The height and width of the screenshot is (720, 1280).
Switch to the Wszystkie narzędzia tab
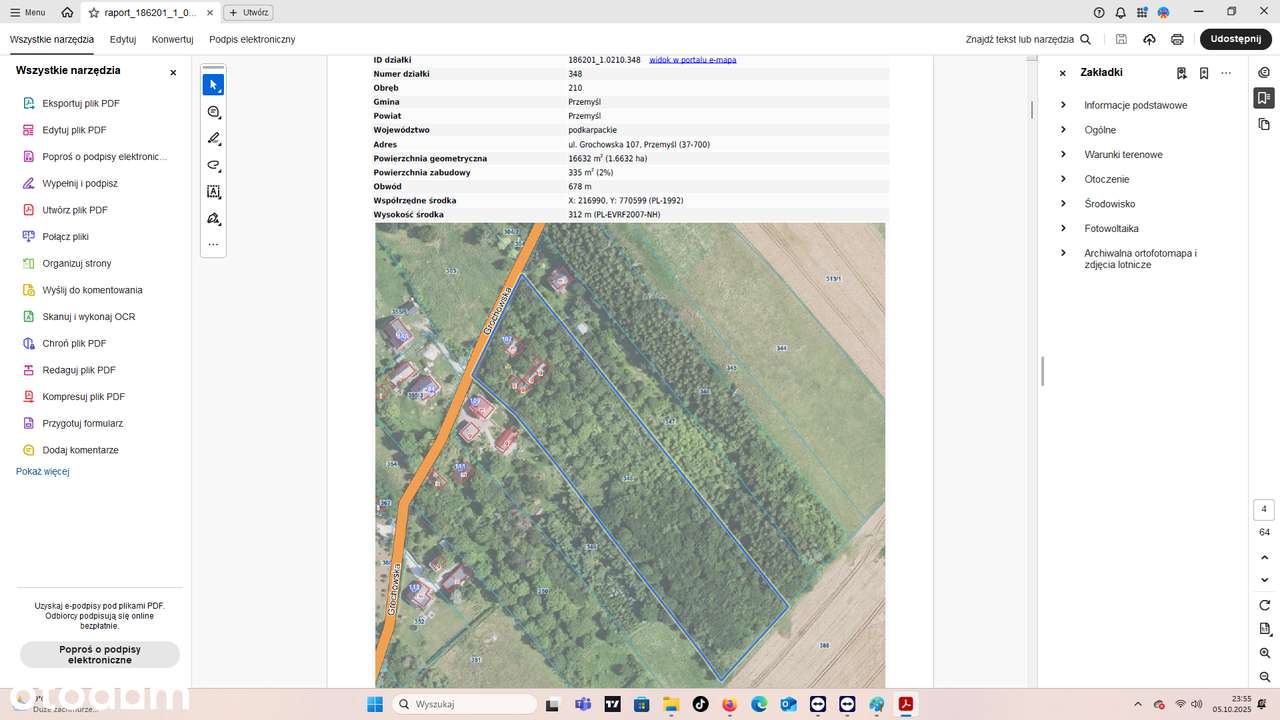point(52,40)
